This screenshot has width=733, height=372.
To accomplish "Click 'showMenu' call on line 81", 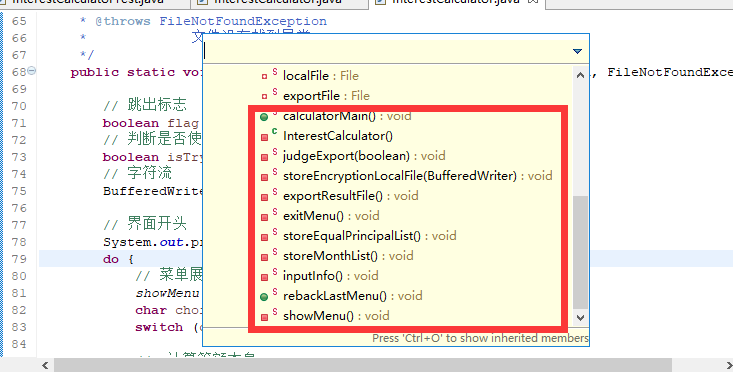I will pos(167,293).
